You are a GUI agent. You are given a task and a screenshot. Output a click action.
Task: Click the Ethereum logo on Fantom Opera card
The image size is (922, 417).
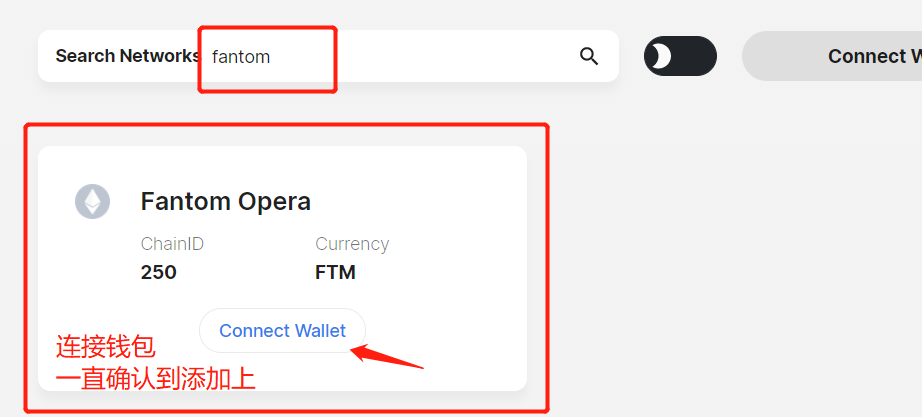pyautogui.click(x=92, y=201)
